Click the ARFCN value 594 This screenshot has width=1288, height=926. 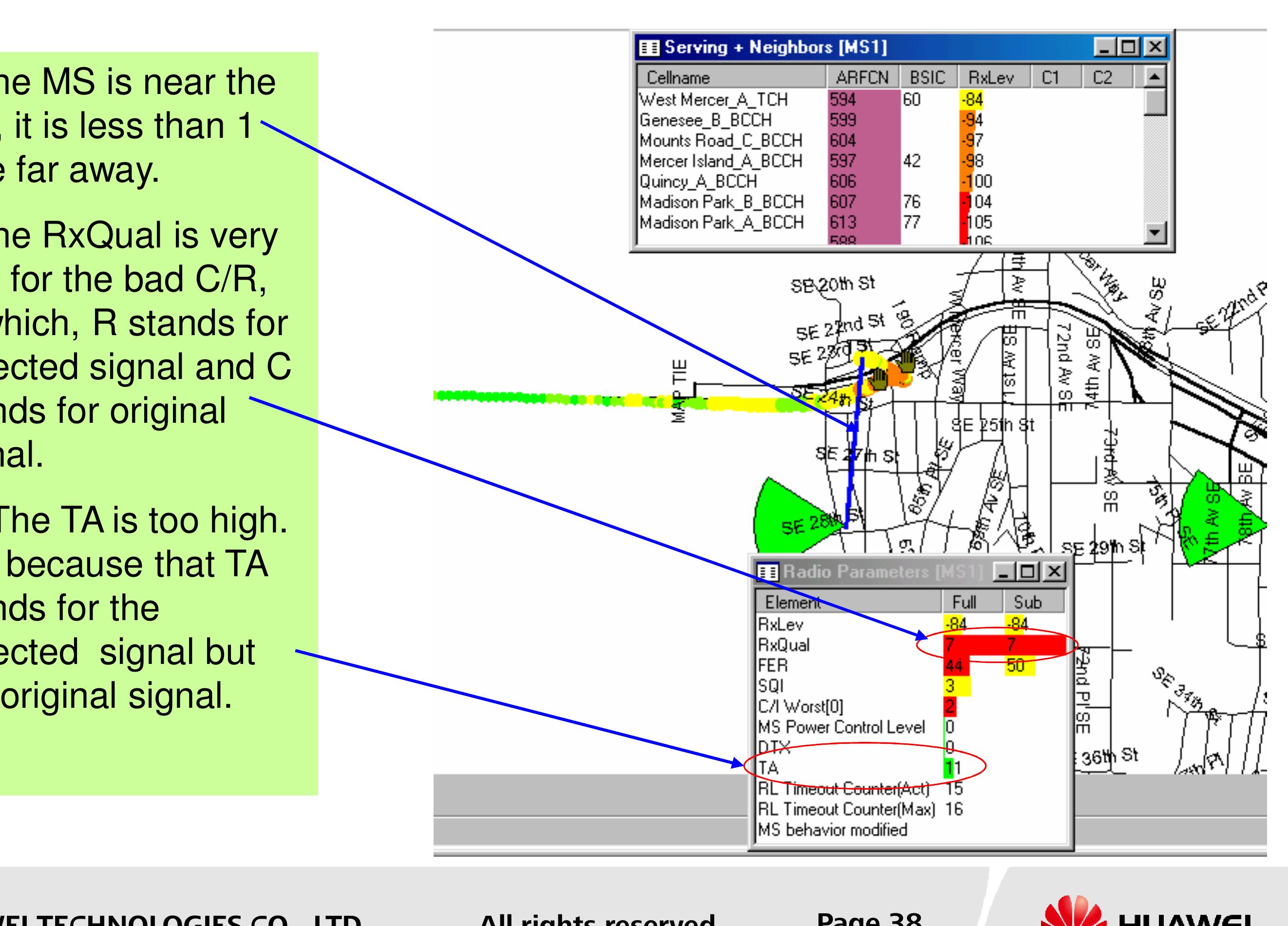tap(843, 100)
